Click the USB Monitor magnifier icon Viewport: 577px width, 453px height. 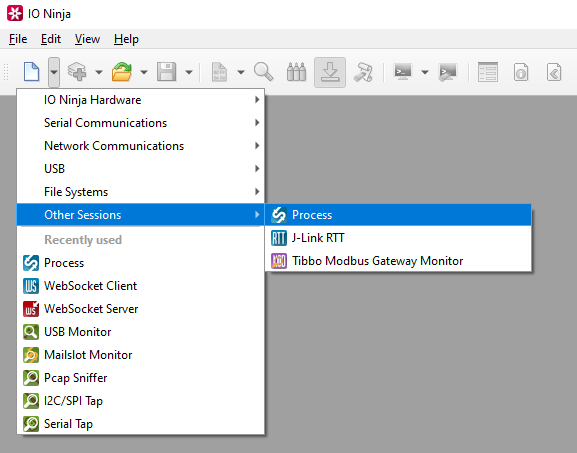click(x=31, y=332)
